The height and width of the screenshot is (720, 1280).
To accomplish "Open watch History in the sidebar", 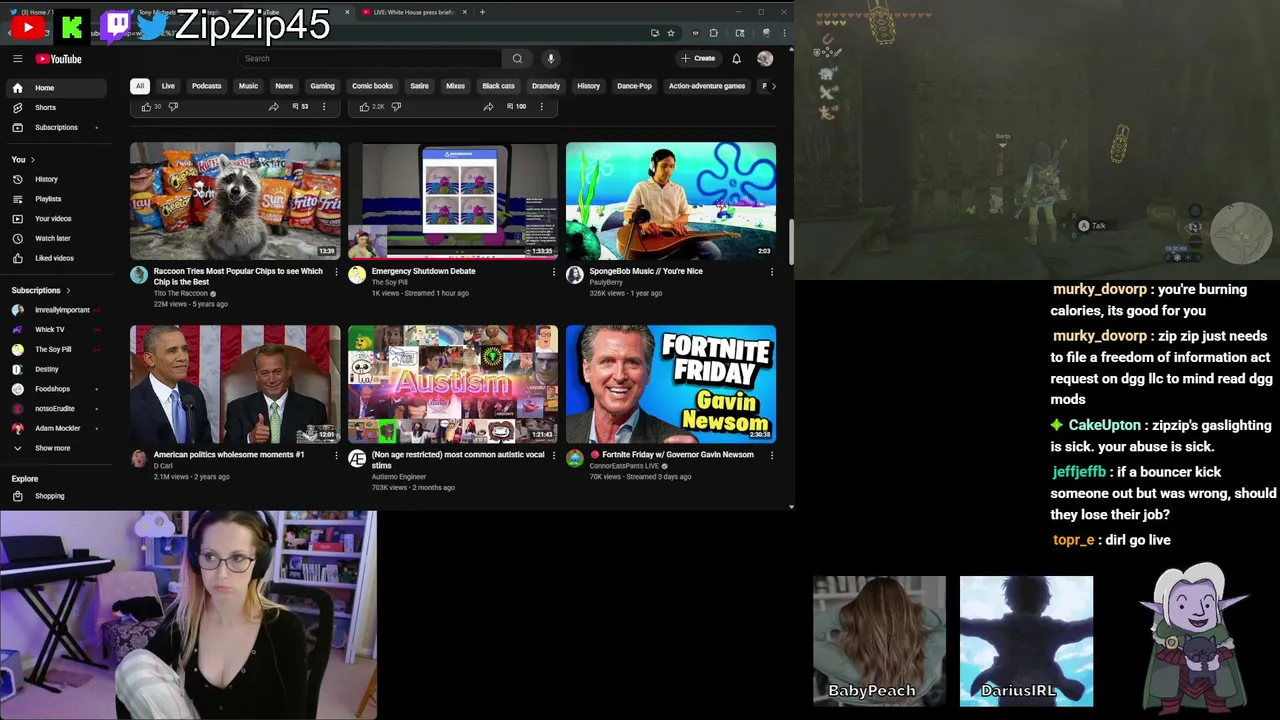I will (x=57, y=179).
